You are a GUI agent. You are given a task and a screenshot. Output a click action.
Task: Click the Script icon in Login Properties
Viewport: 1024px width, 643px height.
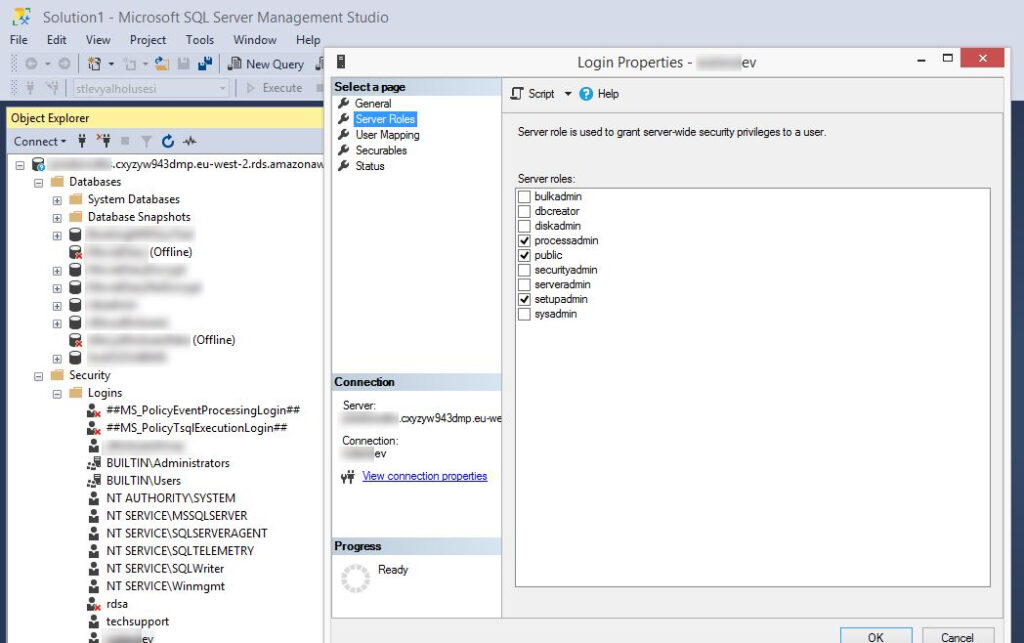pos(517,94)
